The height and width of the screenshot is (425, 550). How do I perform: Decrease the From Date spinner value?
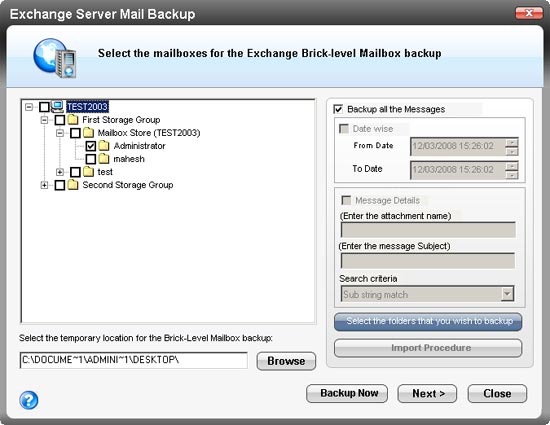512,151
